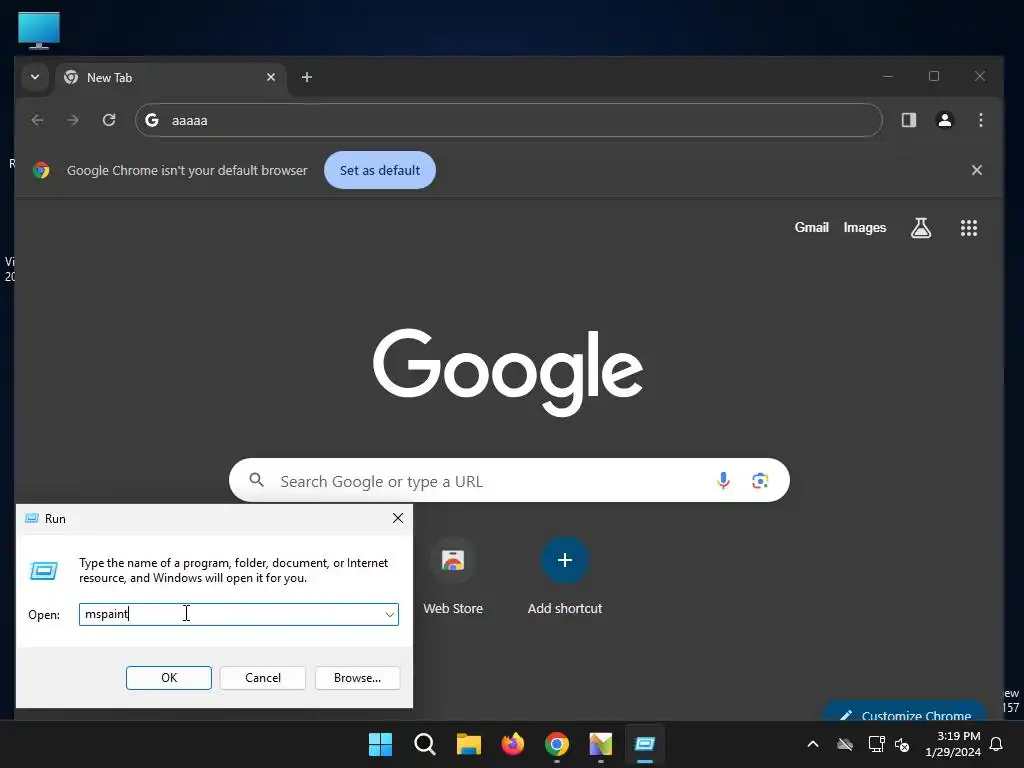Open the clock showing 3:19 PM
This screenshot has width=1024, height=768.
(x=953, y=744)
